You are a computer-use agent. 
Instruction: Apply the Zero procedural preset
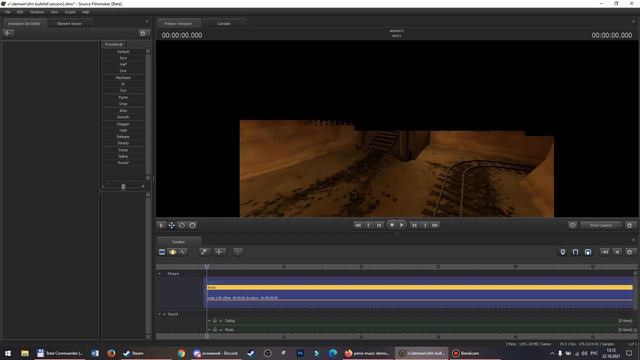[123, 58]
